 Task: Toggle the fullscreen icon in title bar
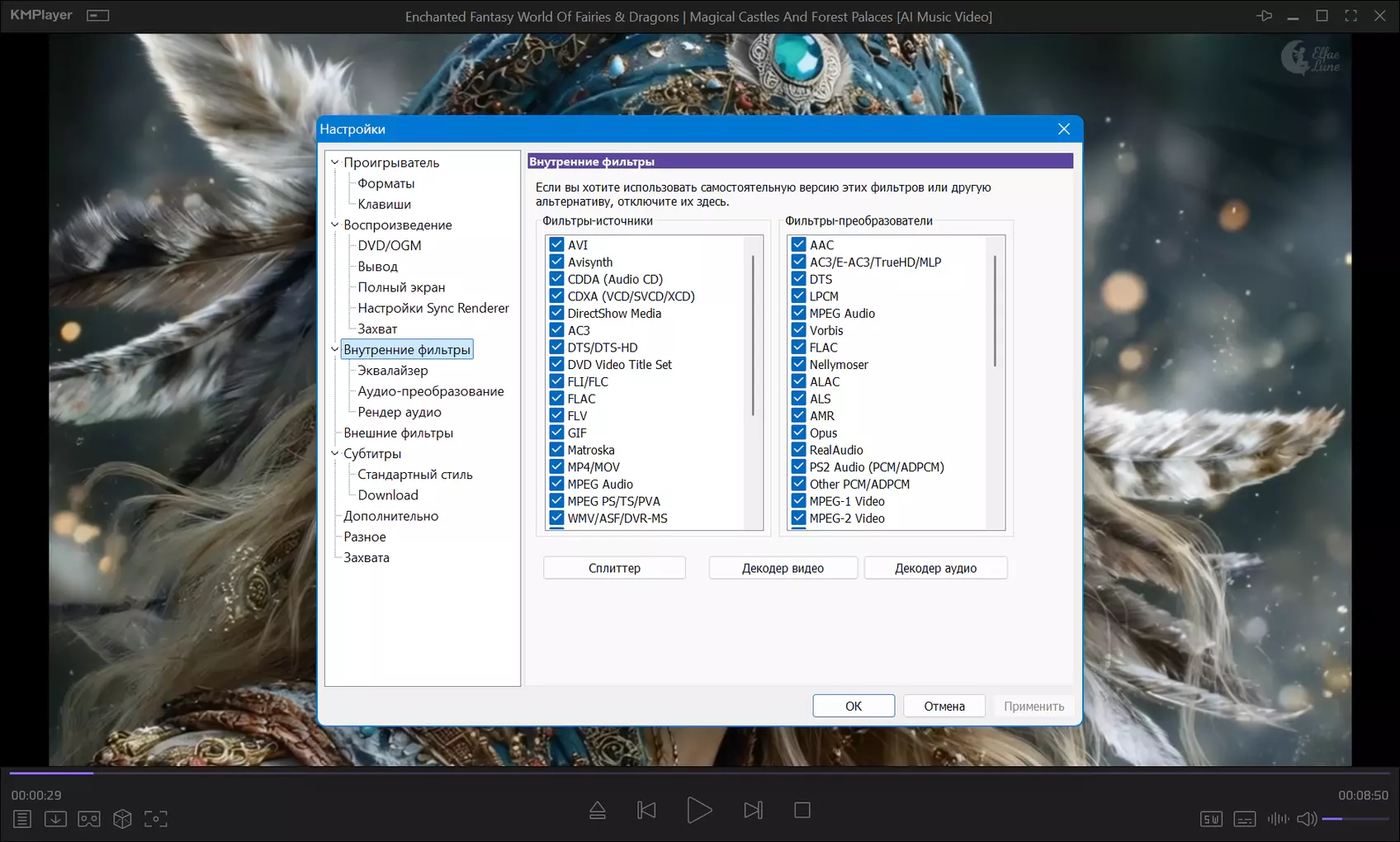1350,16
